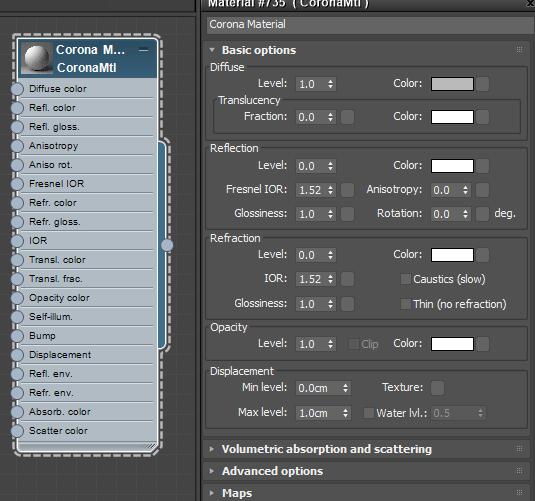This screenshot has width=535, height=501.
Task: Open the Translucency color swatch
Action: (x=452, y=117)
